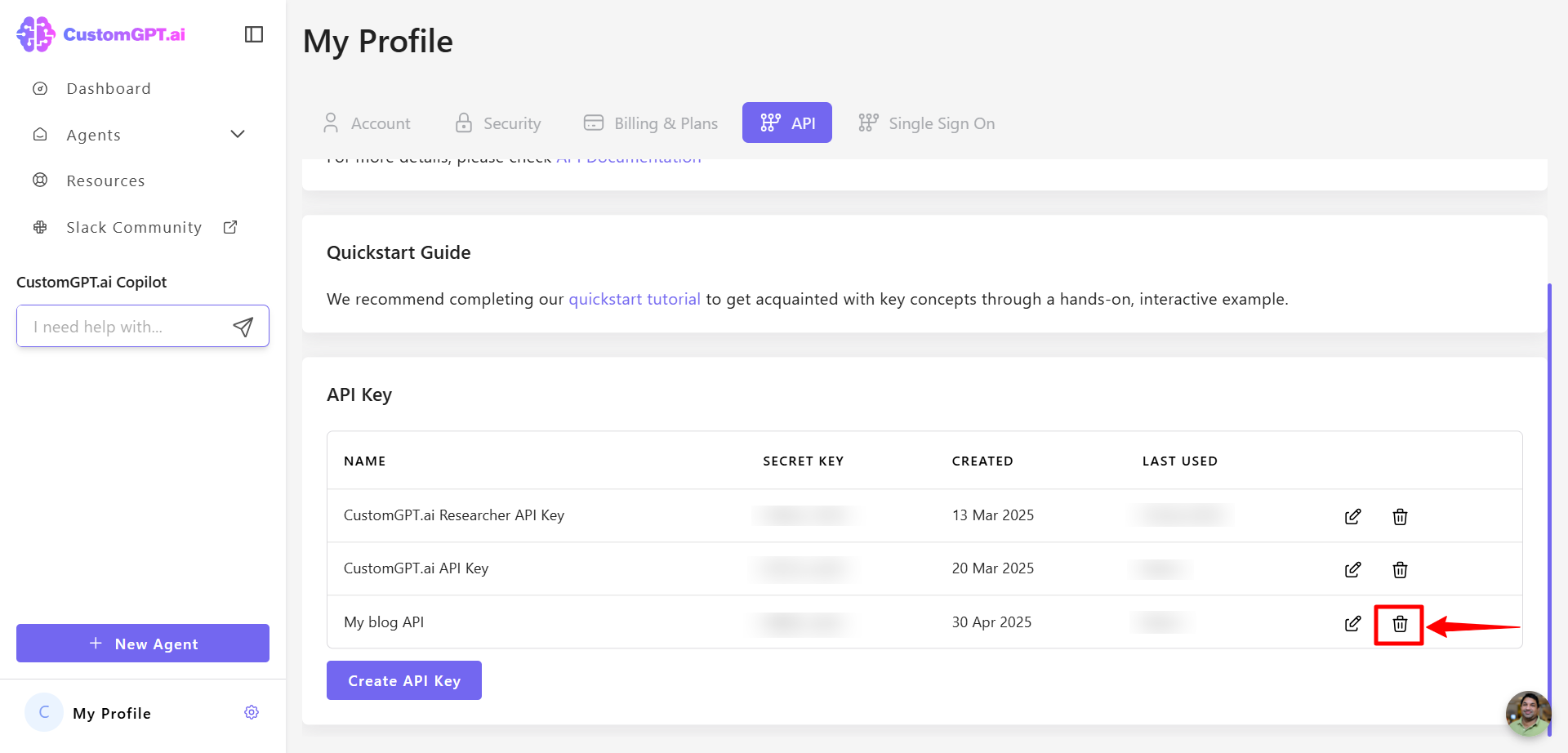The image size is (1568, 753).
Task: Go to the Account tab
Action: pos(367,123)
